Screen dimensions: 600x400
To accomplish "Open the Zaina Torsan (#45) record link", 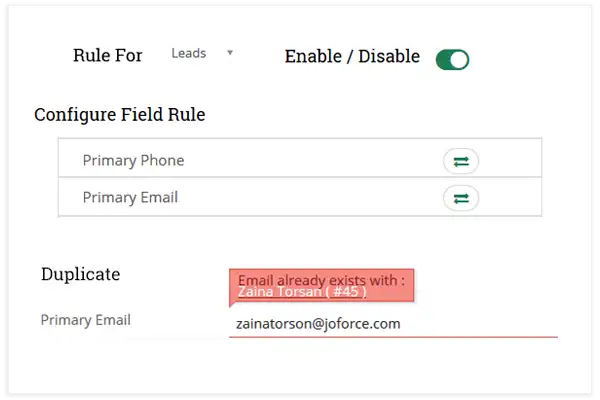I will pyautogui.click(x=302, y=292).
